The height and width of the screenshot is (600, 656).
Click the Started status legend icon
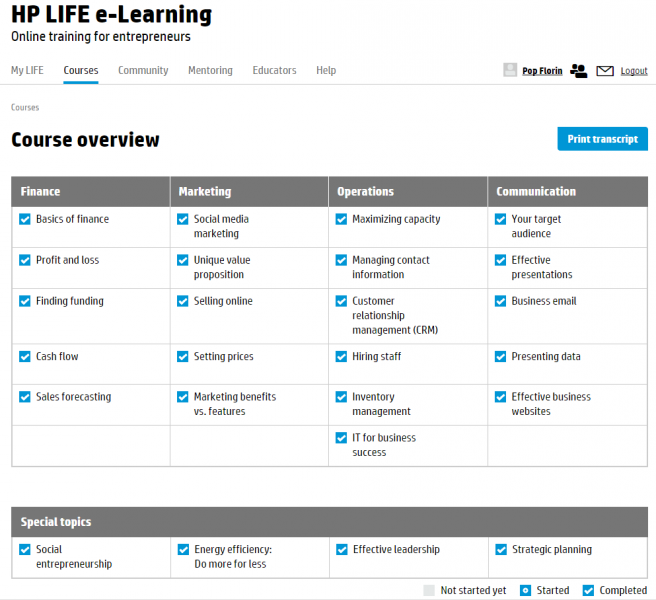point(525,590)
